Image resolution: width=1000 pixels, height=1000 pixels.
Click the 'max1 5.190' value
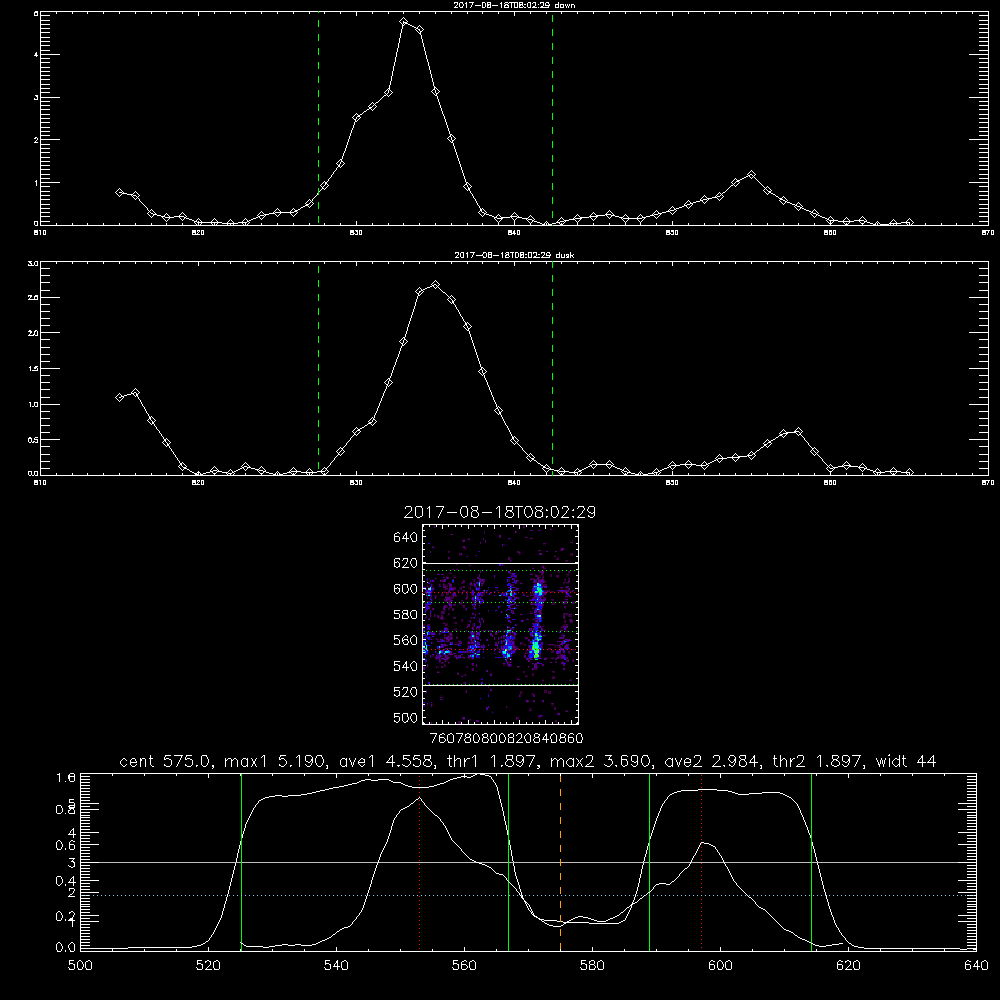pos(266,761)
